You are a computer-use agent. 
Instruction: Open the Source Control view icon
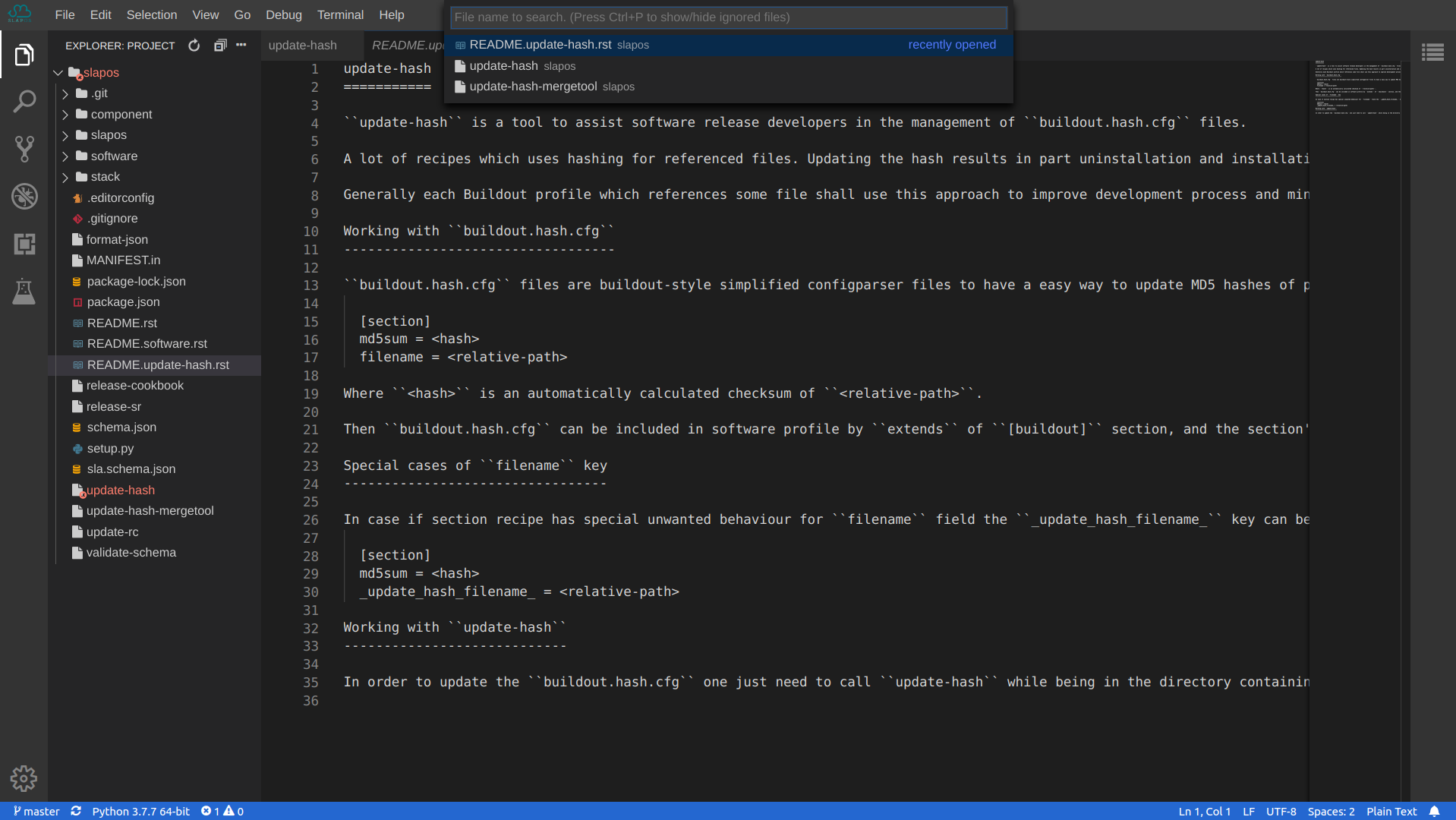(x=24, y=149)
